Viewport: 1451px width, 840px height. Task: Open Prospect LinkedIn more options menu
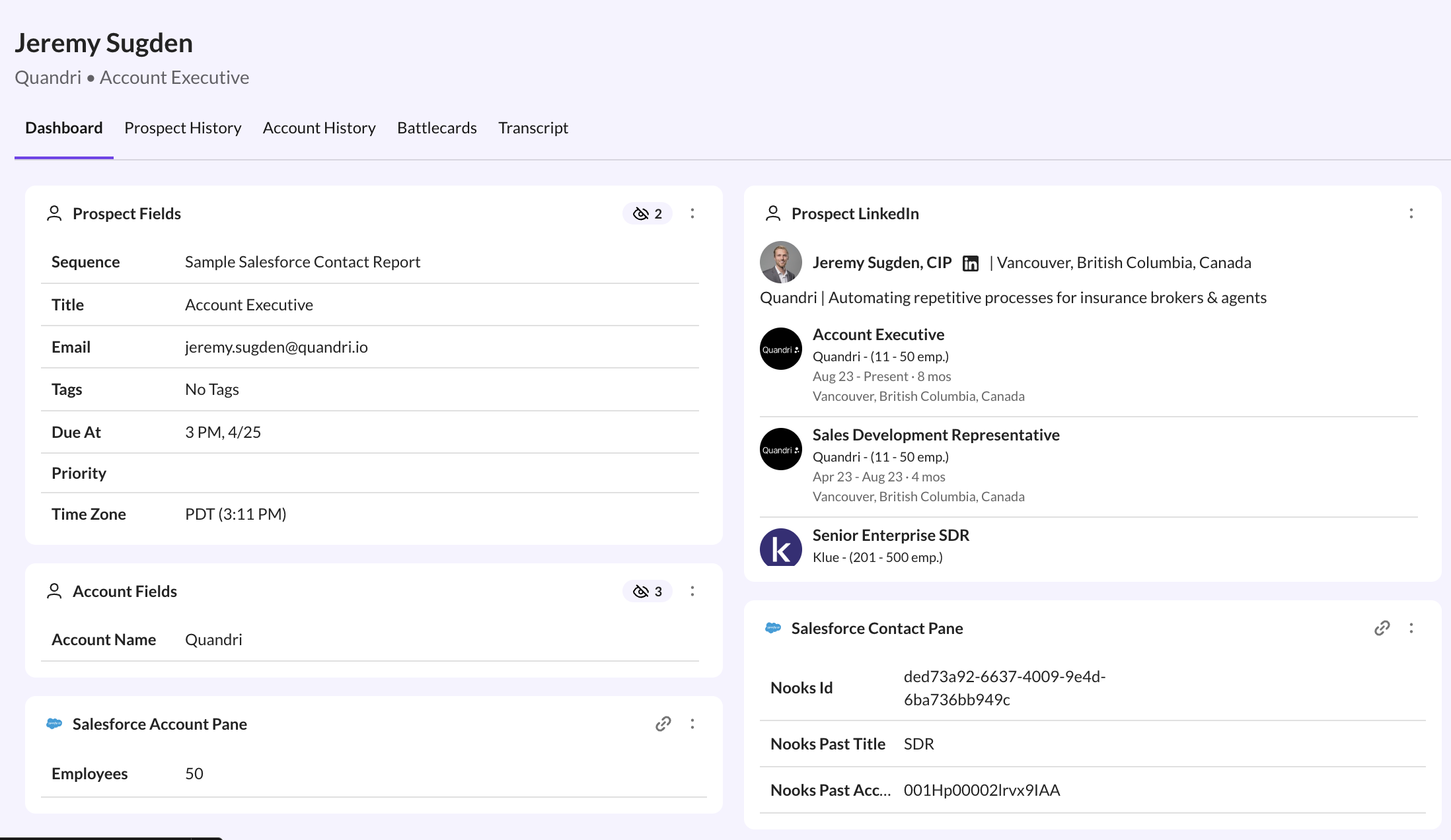point(1411,214)
